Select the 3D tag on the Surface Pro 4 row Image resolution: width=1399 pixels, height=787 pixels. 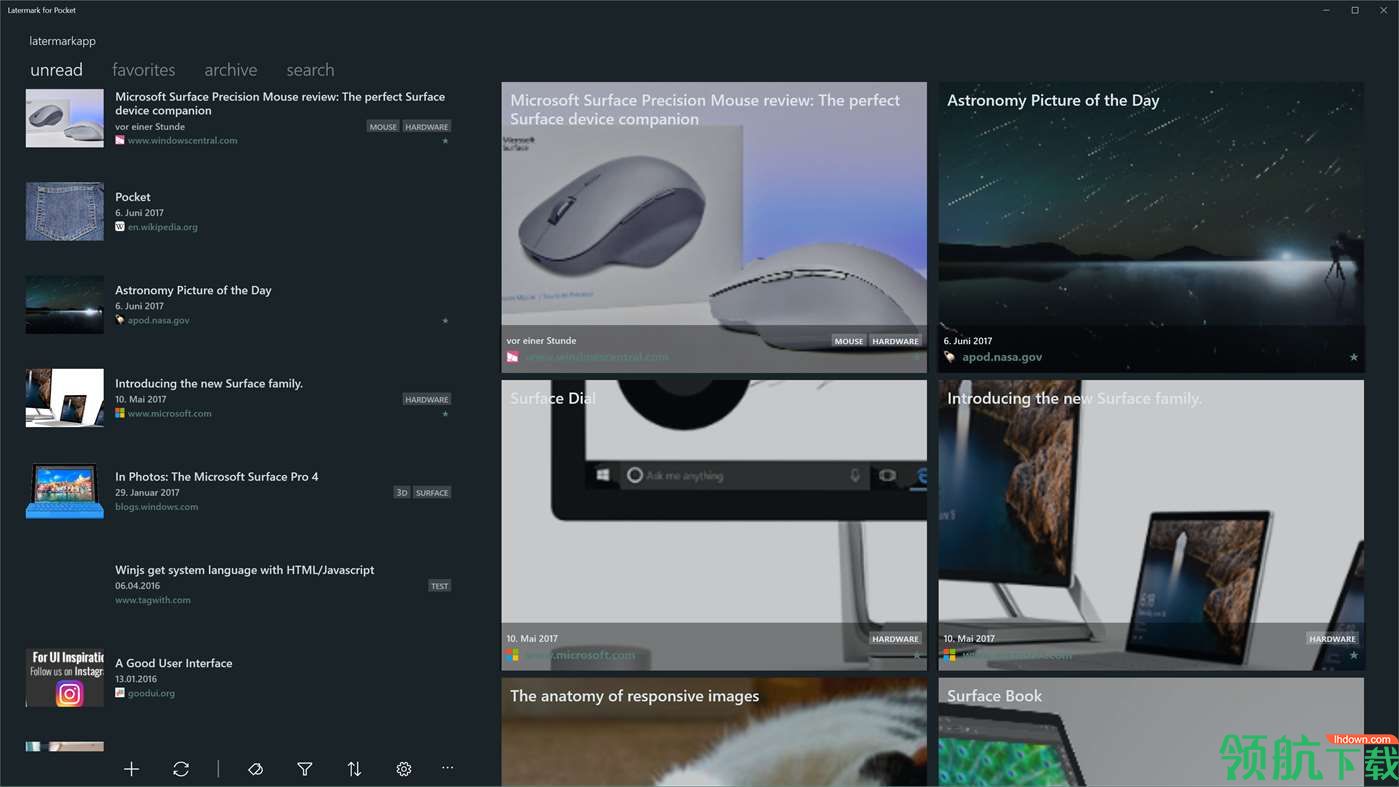point(402,493)
